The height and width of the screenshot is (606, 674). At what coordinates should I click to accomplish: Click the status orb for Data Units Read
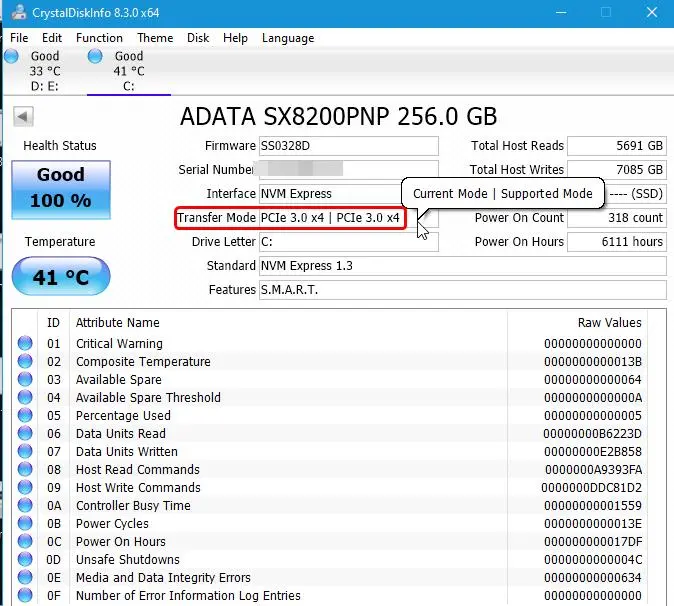click(x=25, y=433)
